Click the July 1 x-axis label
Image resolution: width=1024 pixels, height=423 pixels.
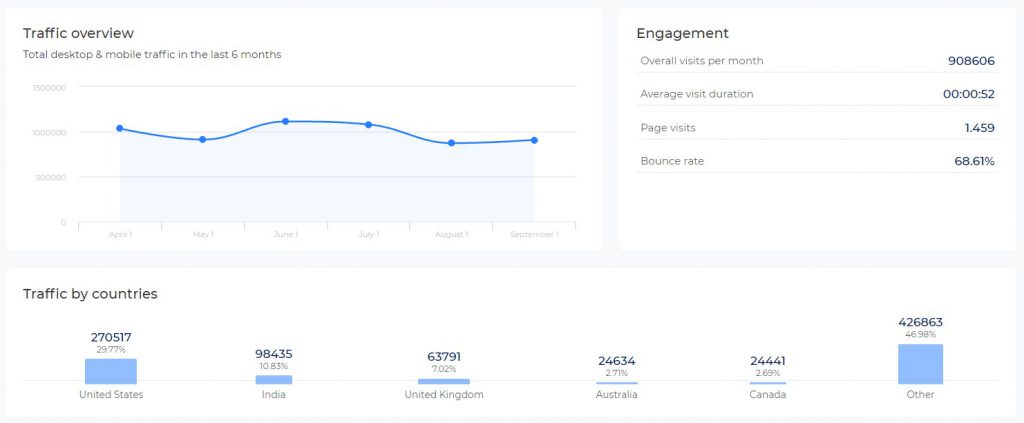pos(368,234)
